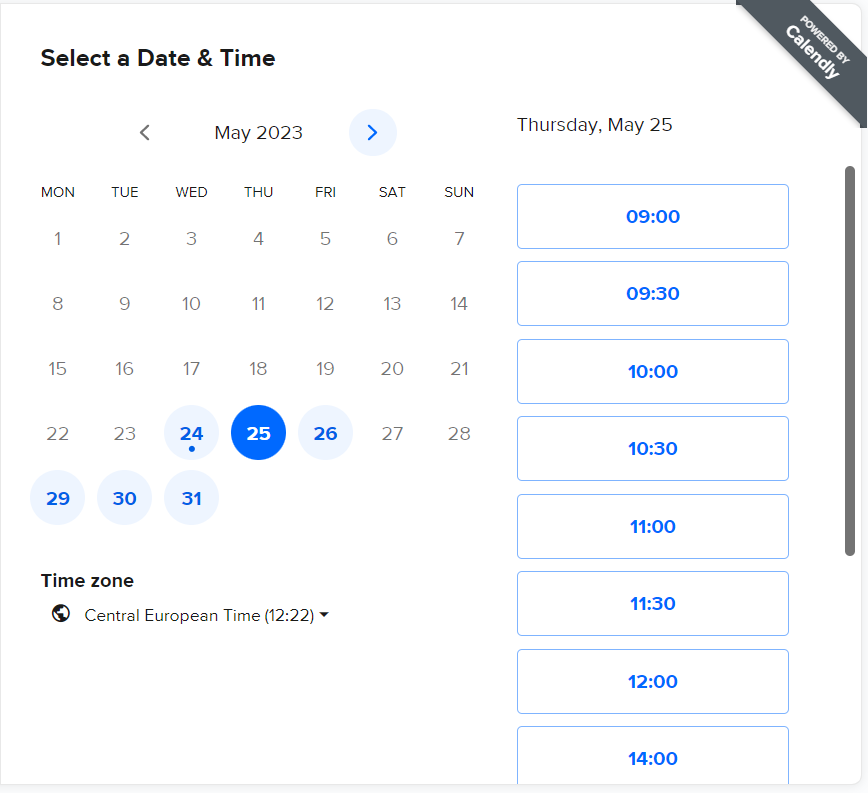Viewport: 868px width, 793px height.
Task: Choose the 11:30 time slot
Action: (652, 603)
